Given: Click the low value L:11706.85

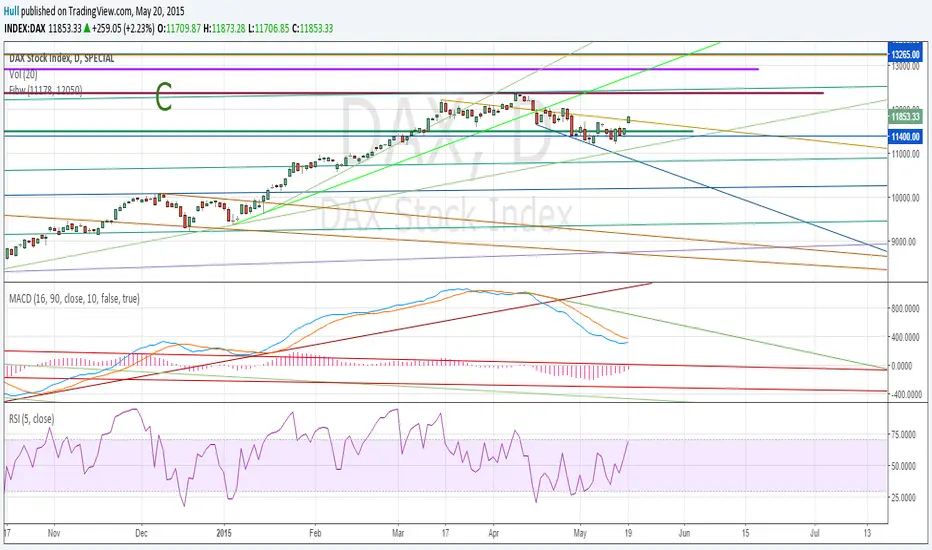Looking at the screenshot, I should pos(269,28).
